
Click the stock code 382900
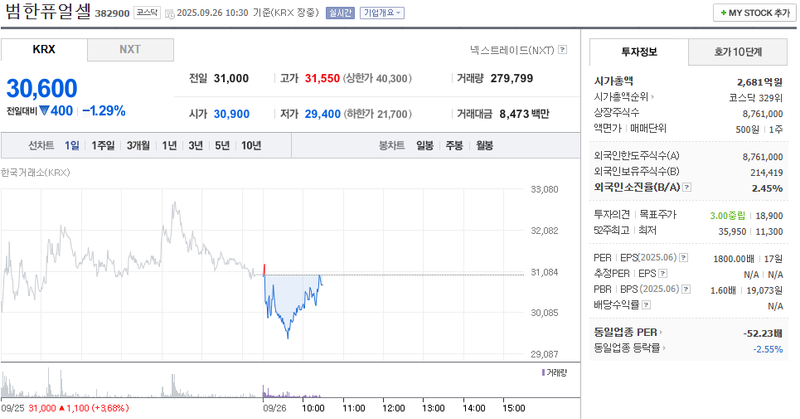coord(112,14)
